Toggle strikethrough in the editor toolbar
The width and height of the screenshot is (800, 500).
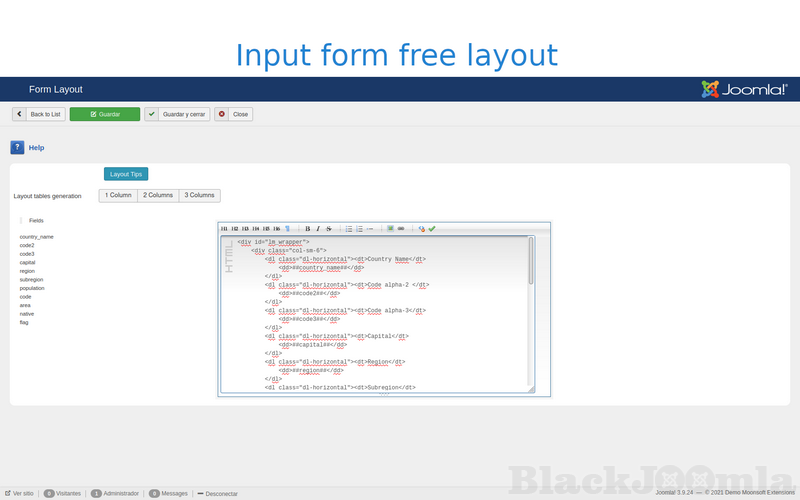[329, 228]
